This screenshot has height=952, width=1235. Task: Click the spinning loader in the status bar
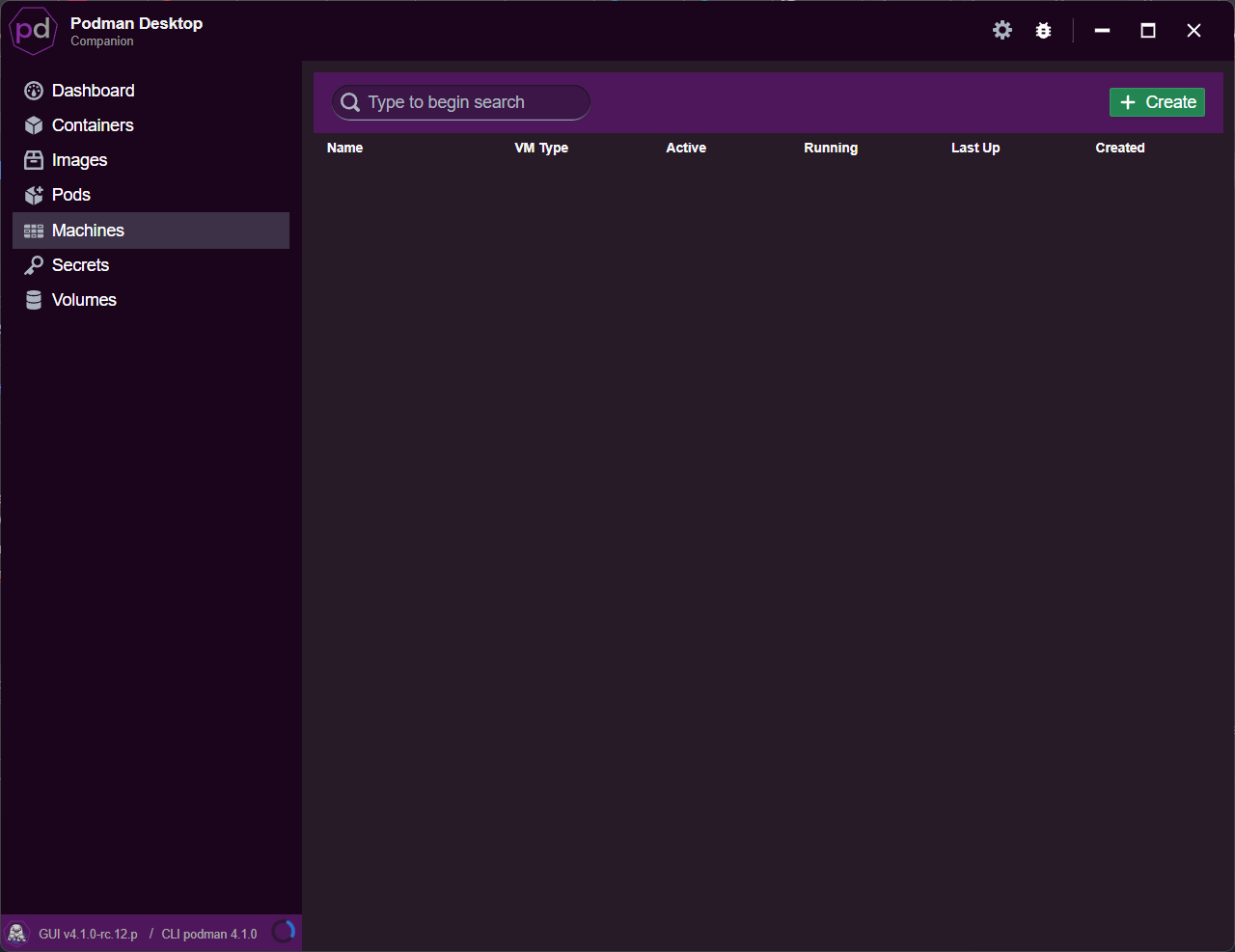pyautogui.click(x=284, y=932)
